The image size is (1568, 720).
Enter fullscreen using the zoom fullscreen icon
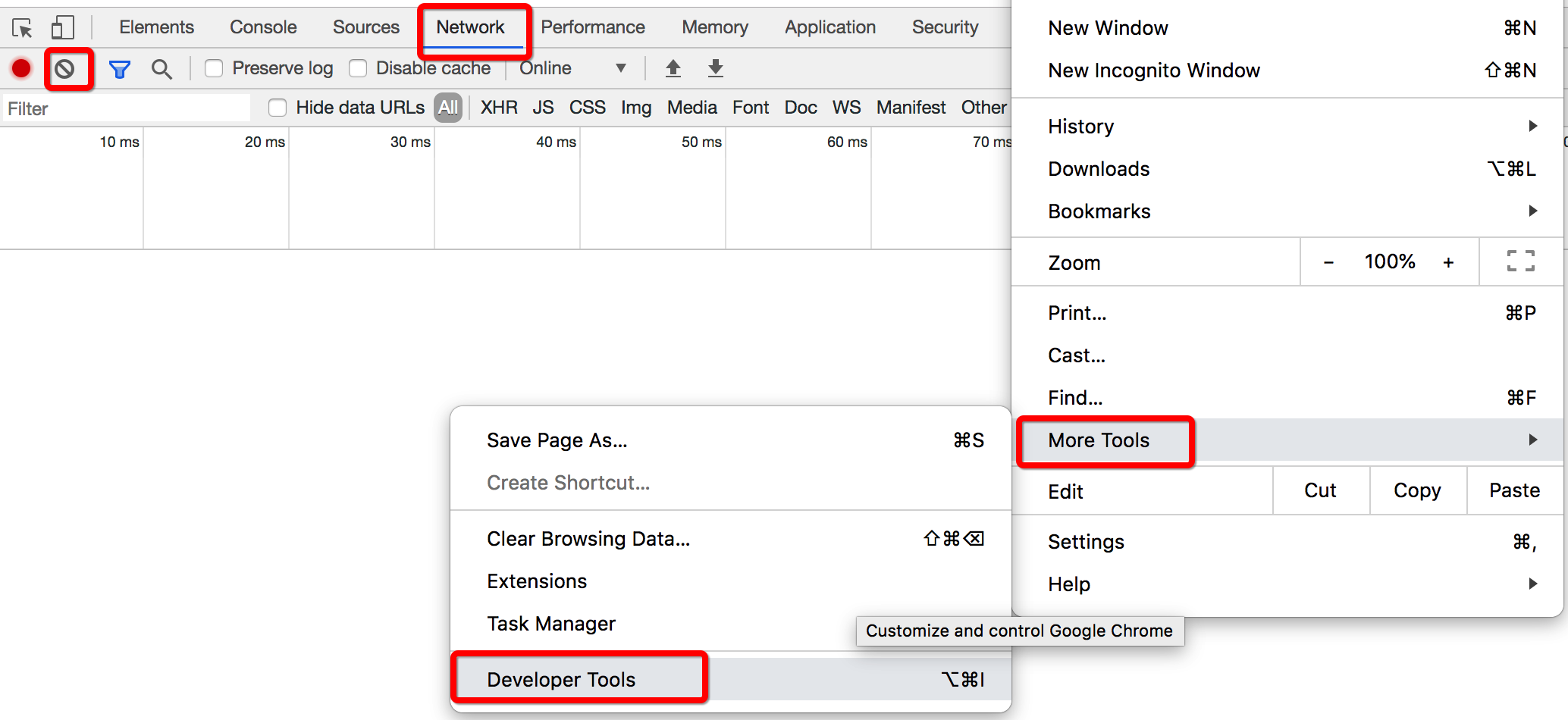pos(1520,261)
